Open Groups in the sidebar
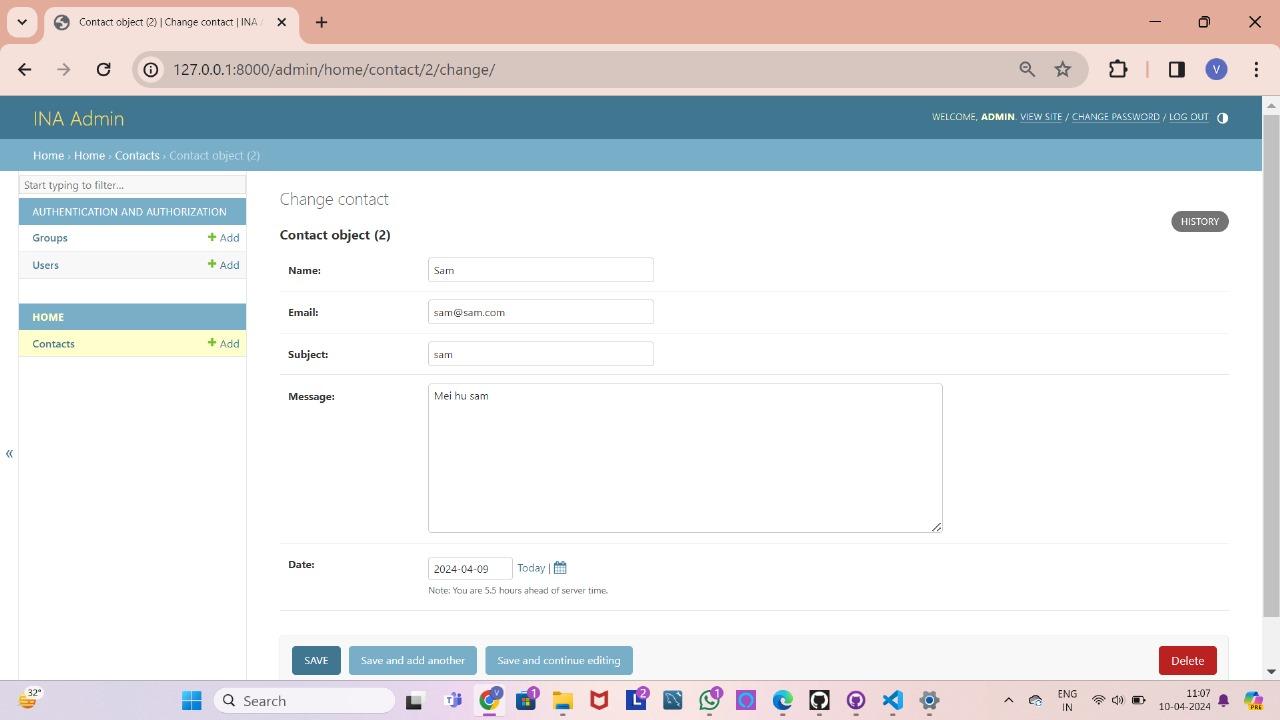The width and height of the screenshot is (1280, 720). pyautogui.click(x=50, y=238)
